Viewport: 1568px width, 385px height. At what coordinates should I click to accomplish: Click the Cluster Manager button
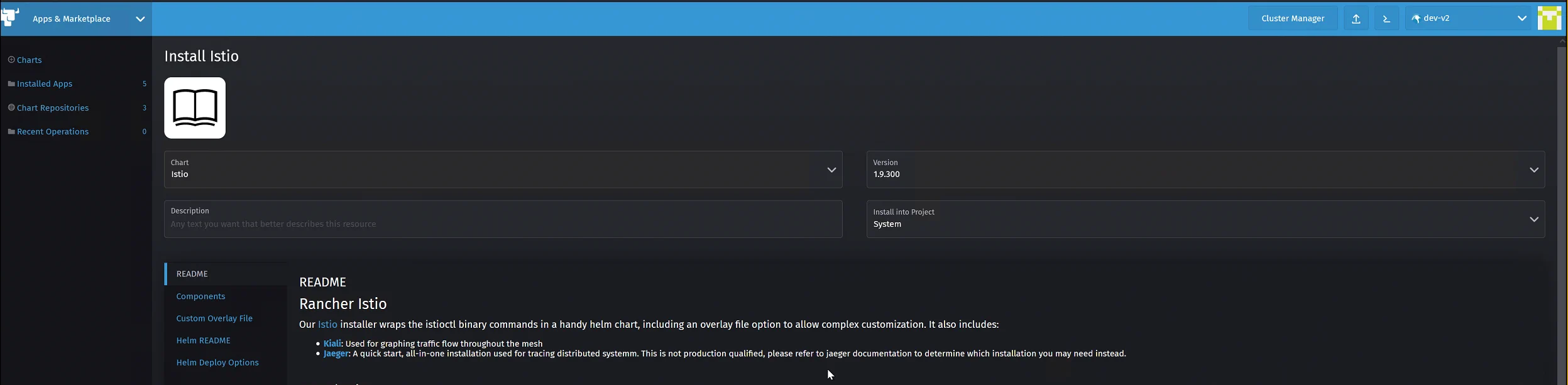[x=1292, y=18]
